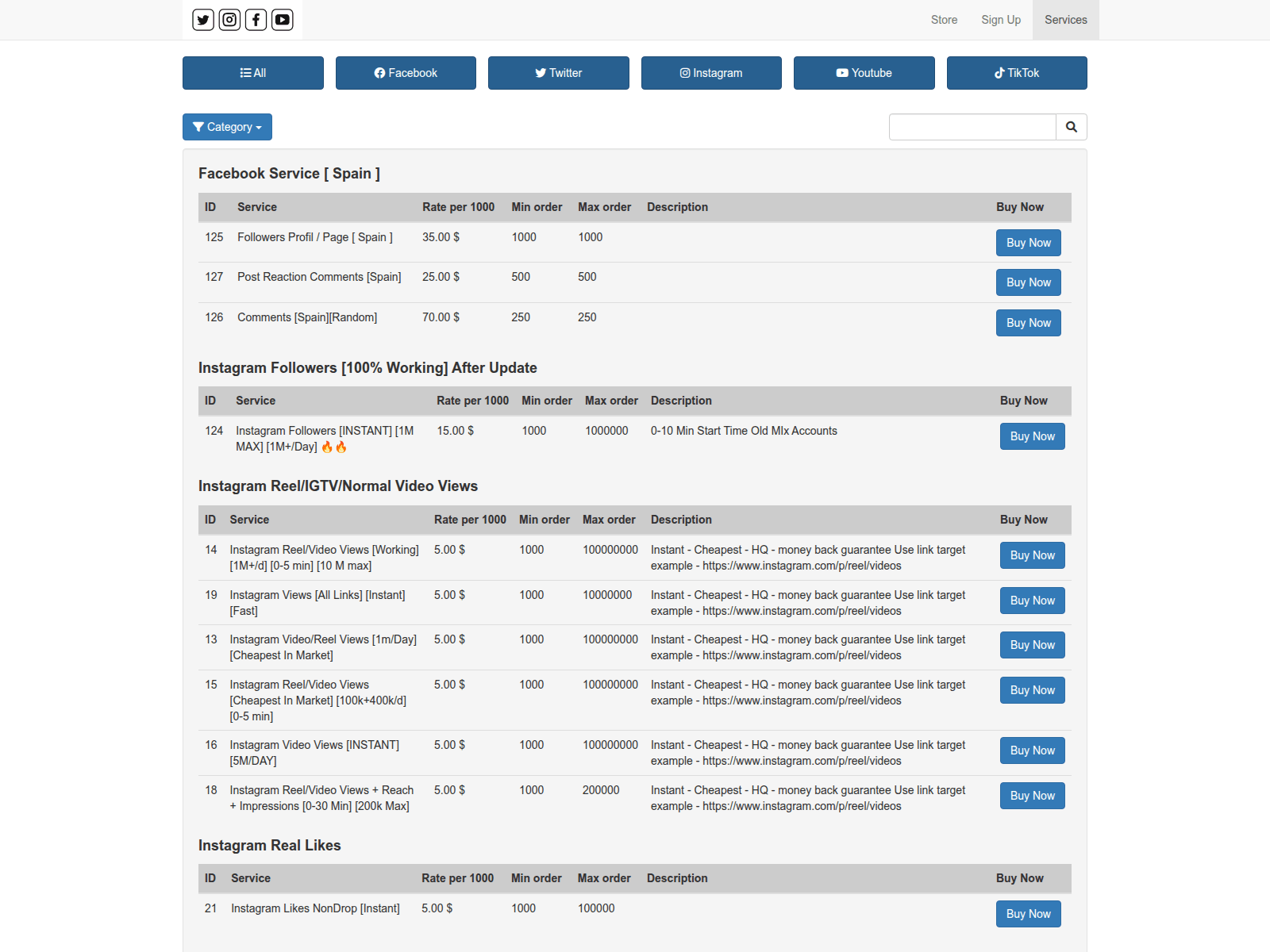This screenshot has width=1270, height=952.
Task: Click service ID 125
Action: (x=214, y=237)
